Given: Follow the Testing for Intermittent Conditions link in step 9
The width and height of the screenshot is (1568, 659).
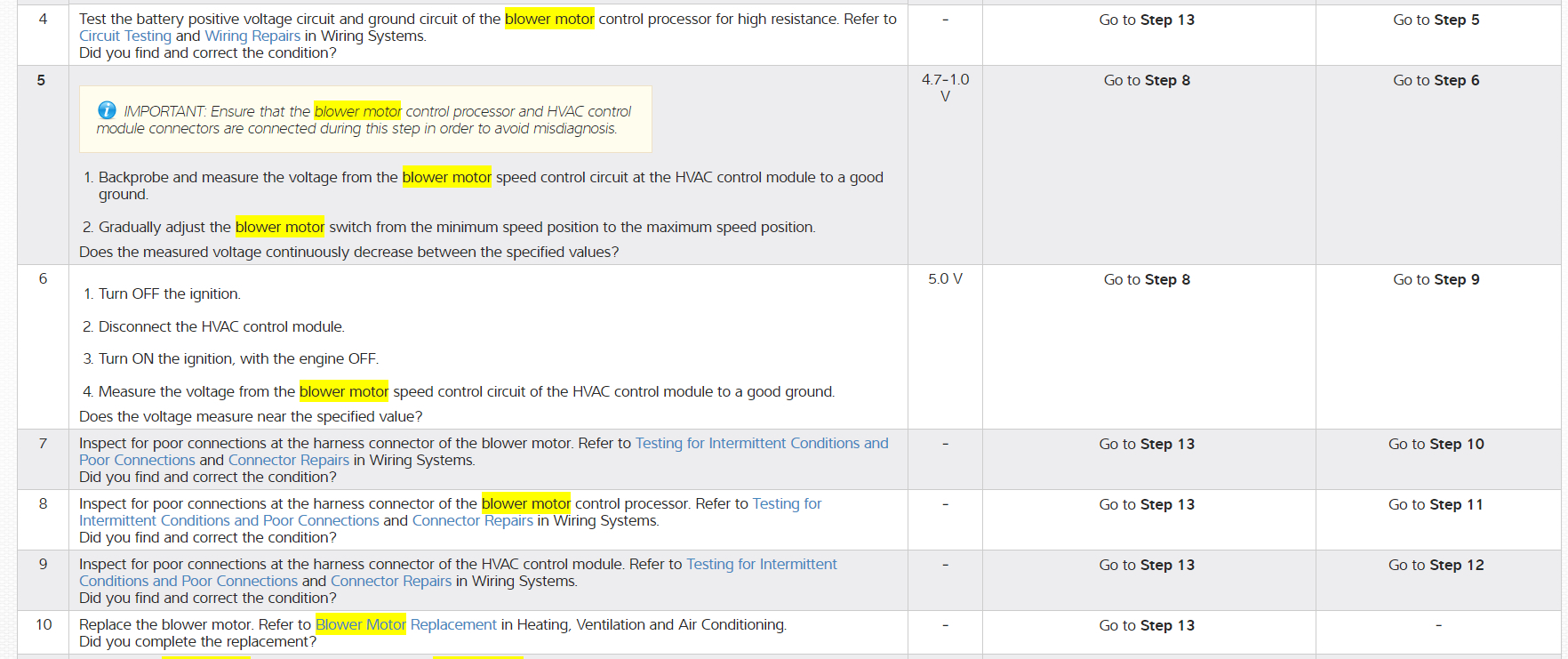Looking at the screenshot, I should (761, 565).
